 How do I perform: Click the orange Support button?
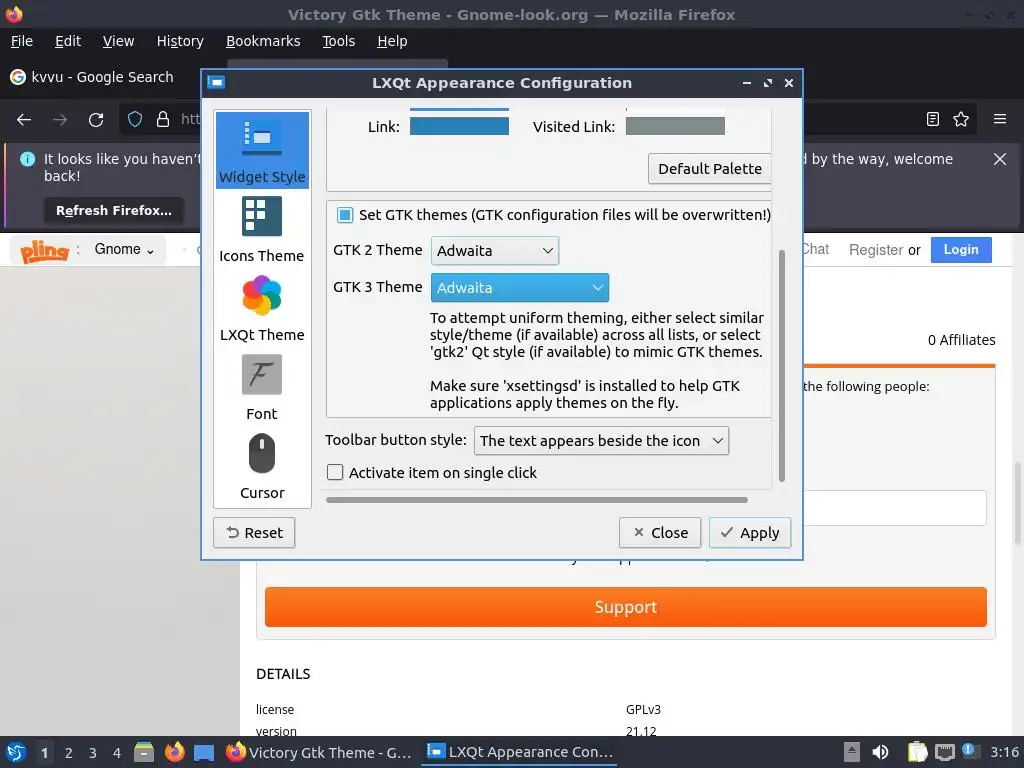(x=626, y=607)
